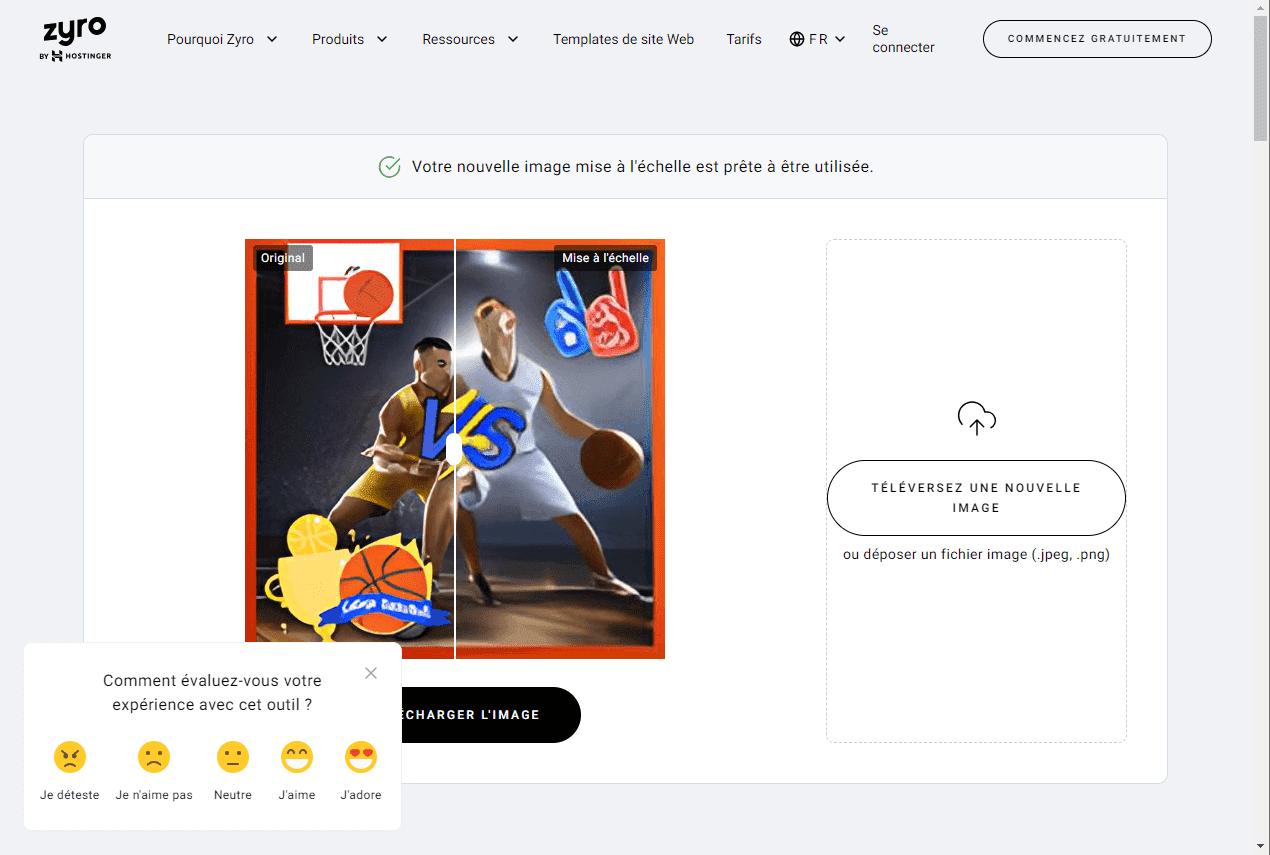
Task: Click the 'Comment évaluez-vous' survey question
Action: coord(212,692)
